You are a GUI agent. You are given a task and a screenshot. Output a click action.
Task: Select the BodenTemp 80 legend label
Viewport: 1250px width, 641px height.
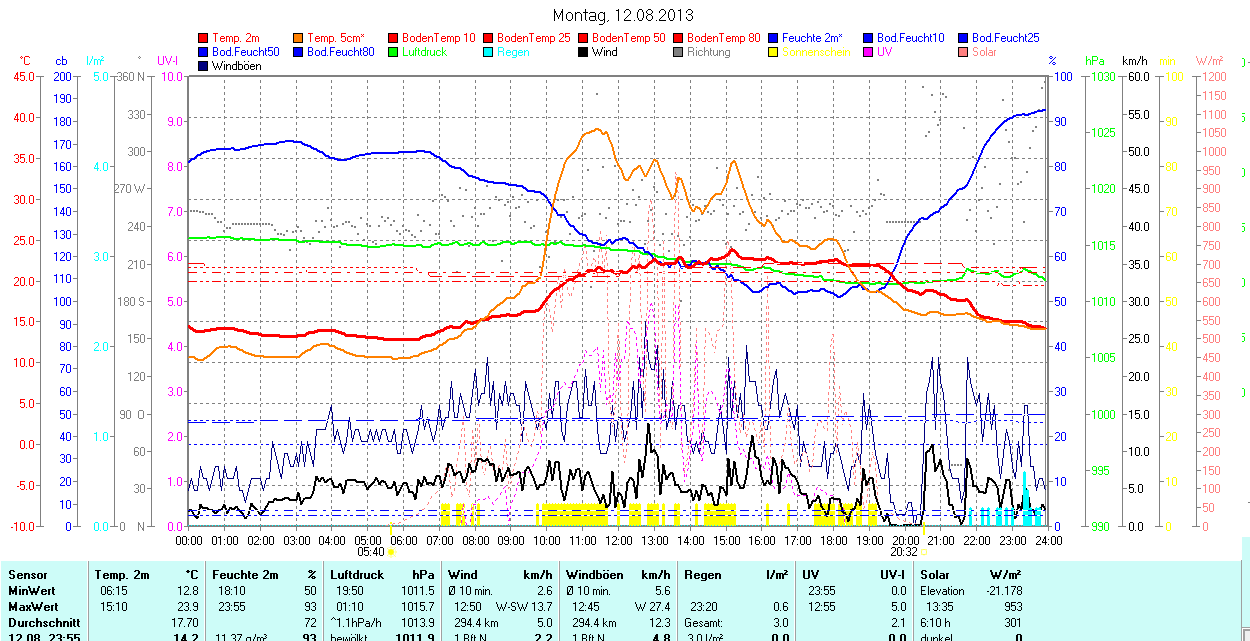click(x=724, y=38)
